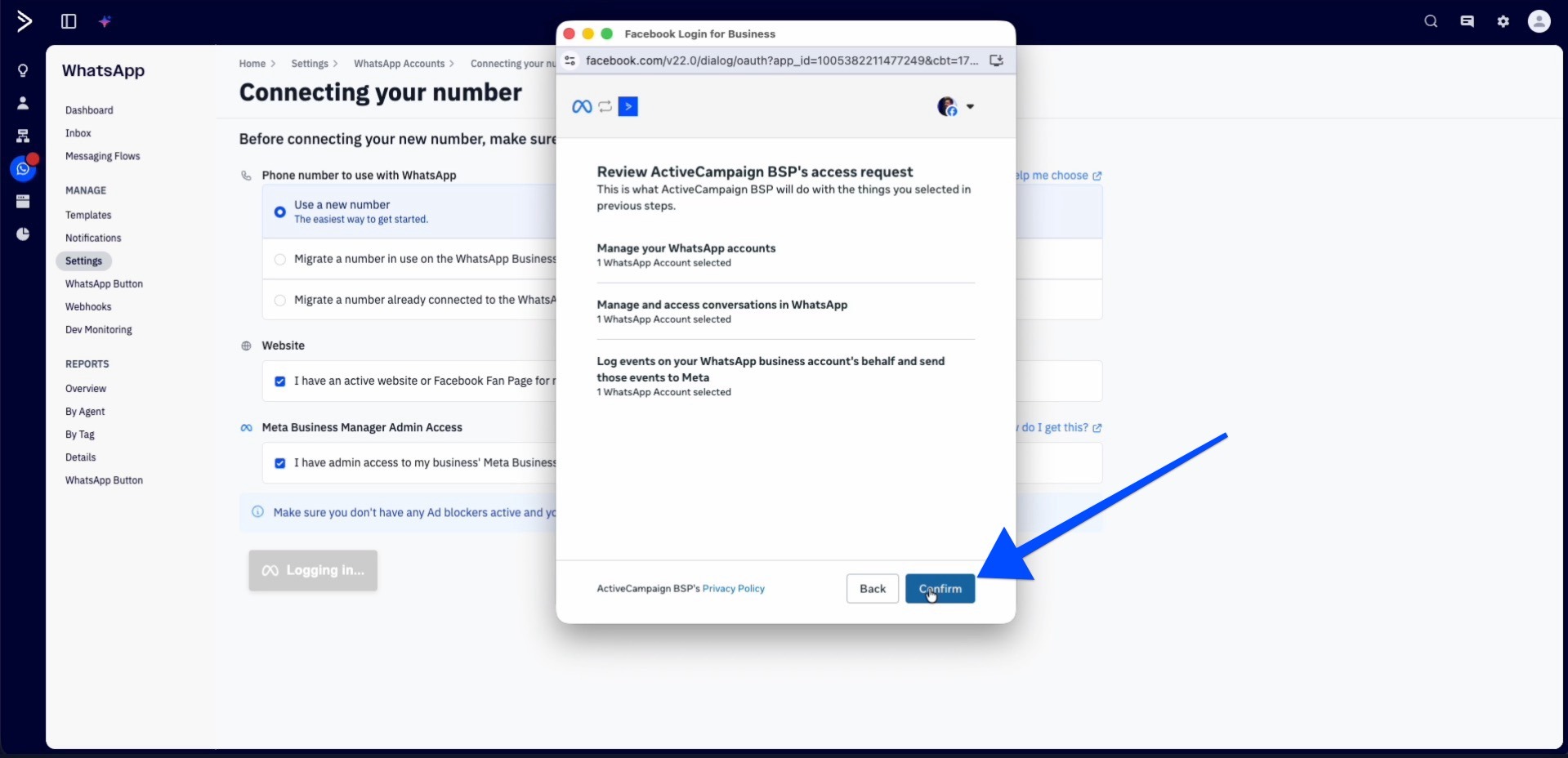The height and width of the screenshot is (758, 1568).
Task: Click external link icon next to do I get this
Action: [x=1097, y=428]
